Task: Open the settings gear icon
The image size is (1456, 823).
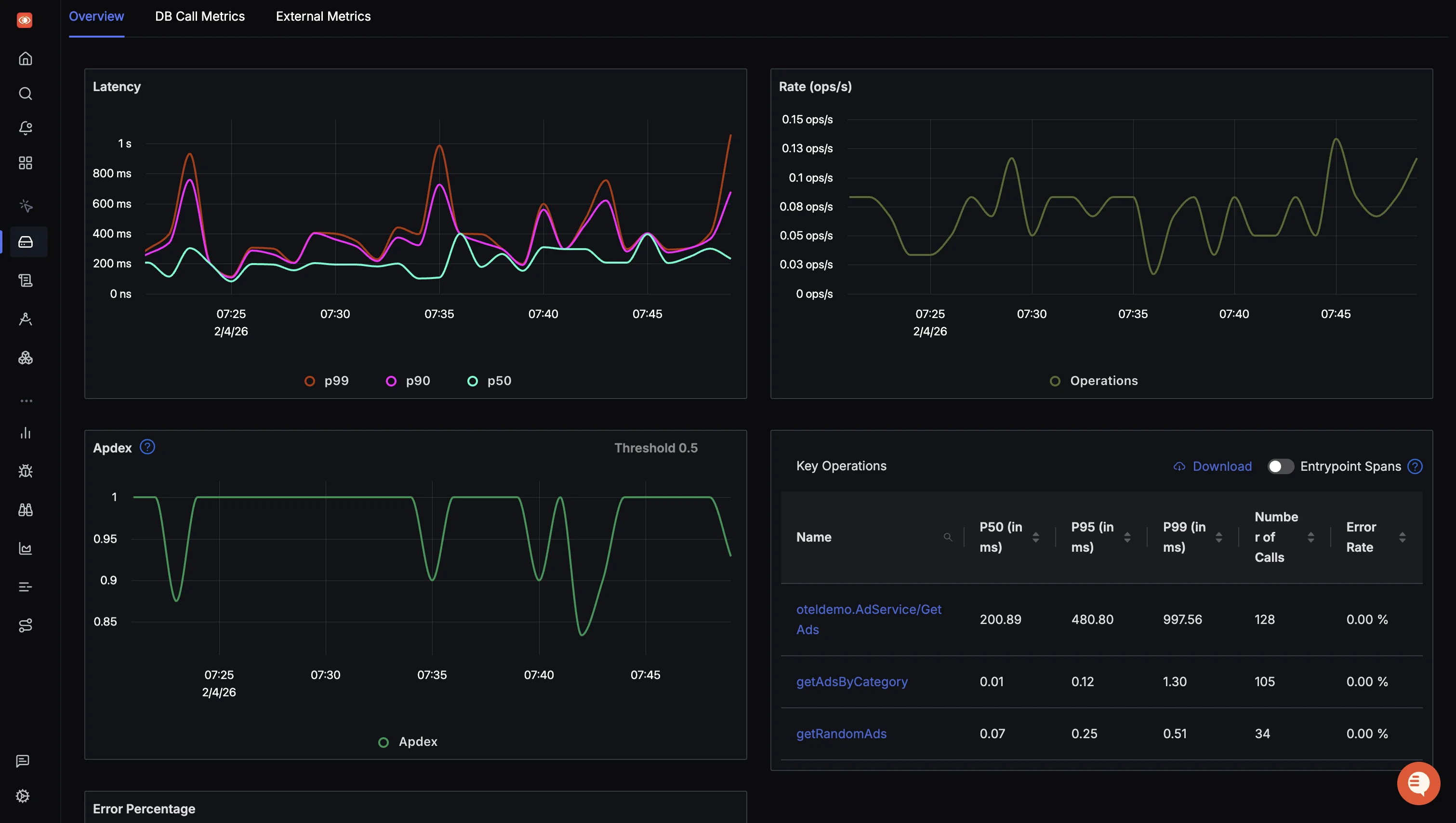Action: click(23, 796)
